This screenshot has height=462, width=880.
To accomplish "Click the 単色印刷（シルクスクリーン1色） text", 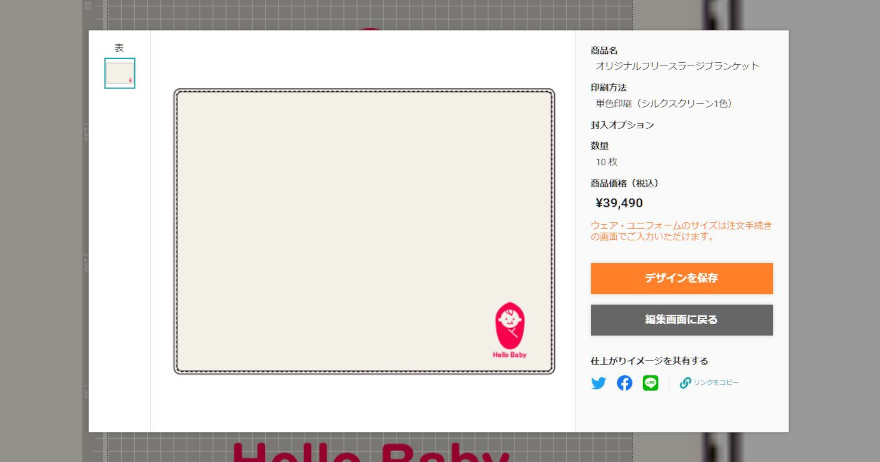I will (664, 103).
